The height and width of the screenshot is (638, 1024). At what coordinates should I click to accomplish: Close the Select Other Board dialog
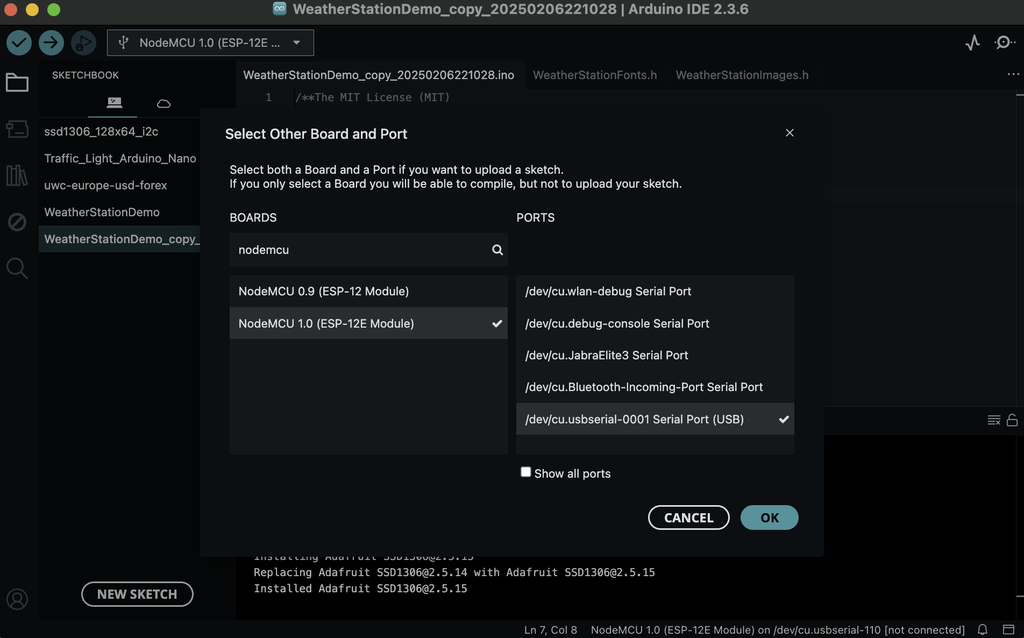[789, 133]
